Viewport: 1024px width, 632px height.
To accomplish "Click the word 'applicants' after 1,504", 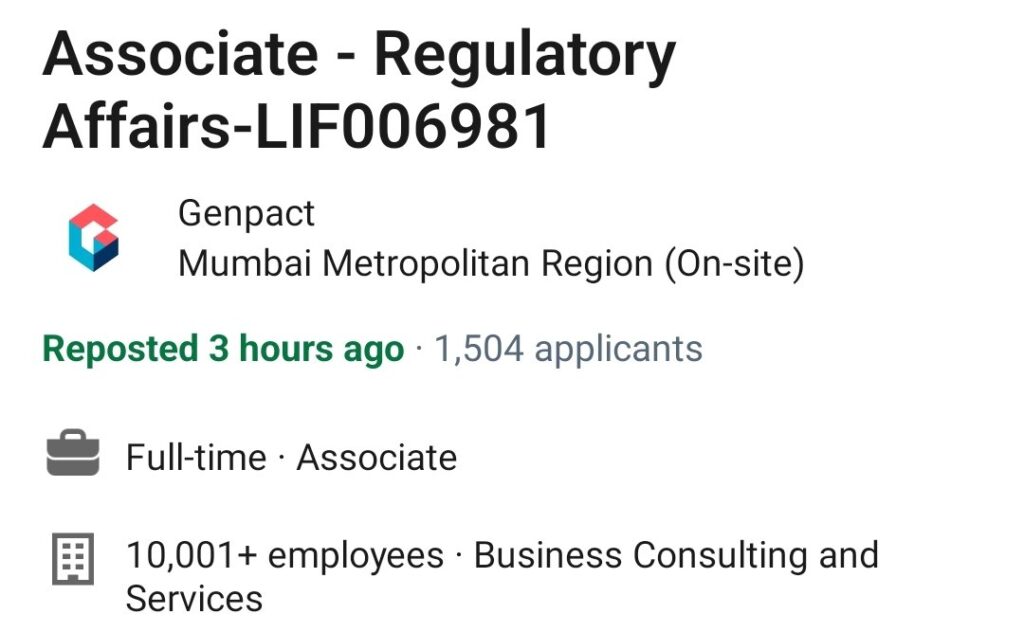I will tap(618, 351).
